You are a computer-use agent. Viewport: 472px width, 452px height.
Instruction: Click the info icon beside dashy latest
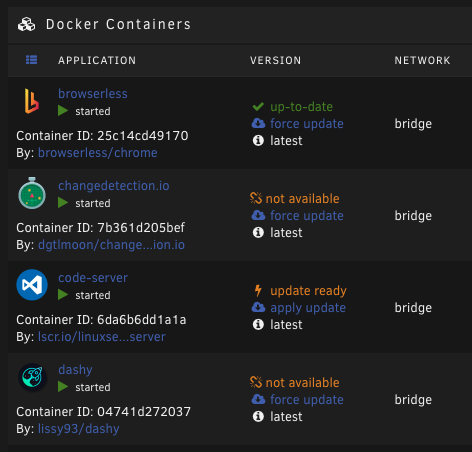258,417
